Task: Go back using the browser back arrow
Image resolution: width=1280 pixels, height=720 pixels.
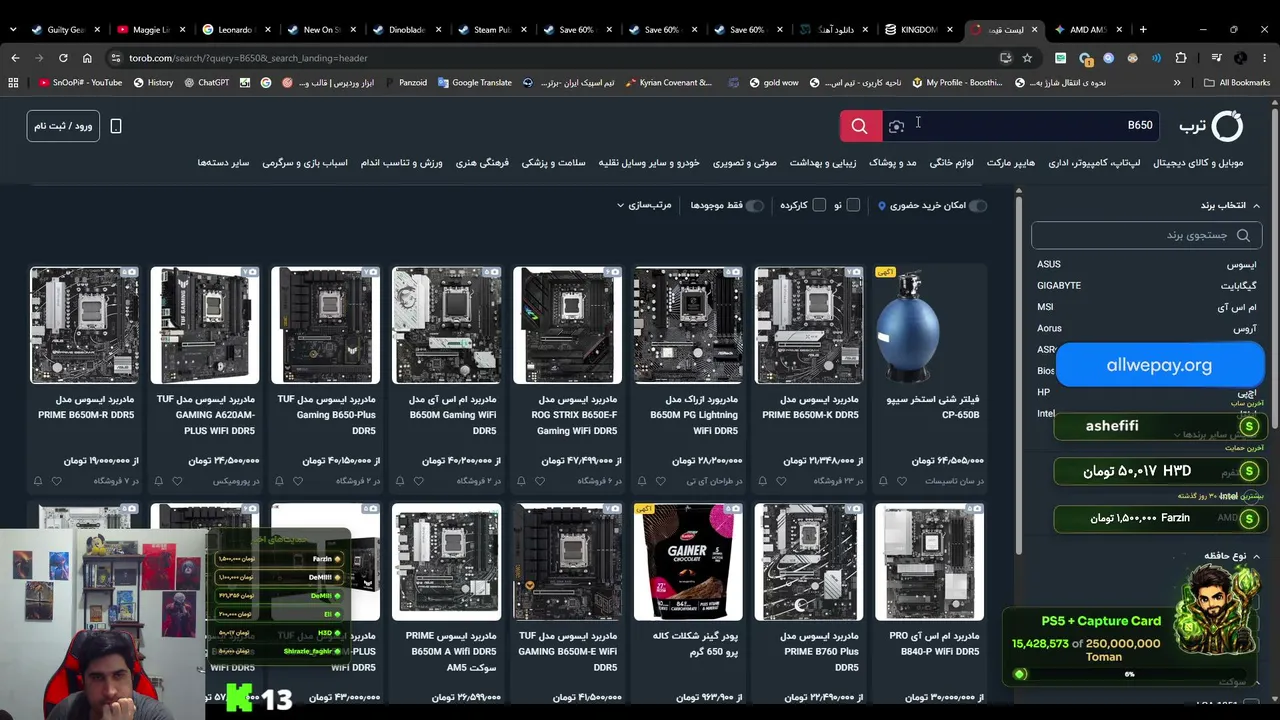Action: coord(15,58)
